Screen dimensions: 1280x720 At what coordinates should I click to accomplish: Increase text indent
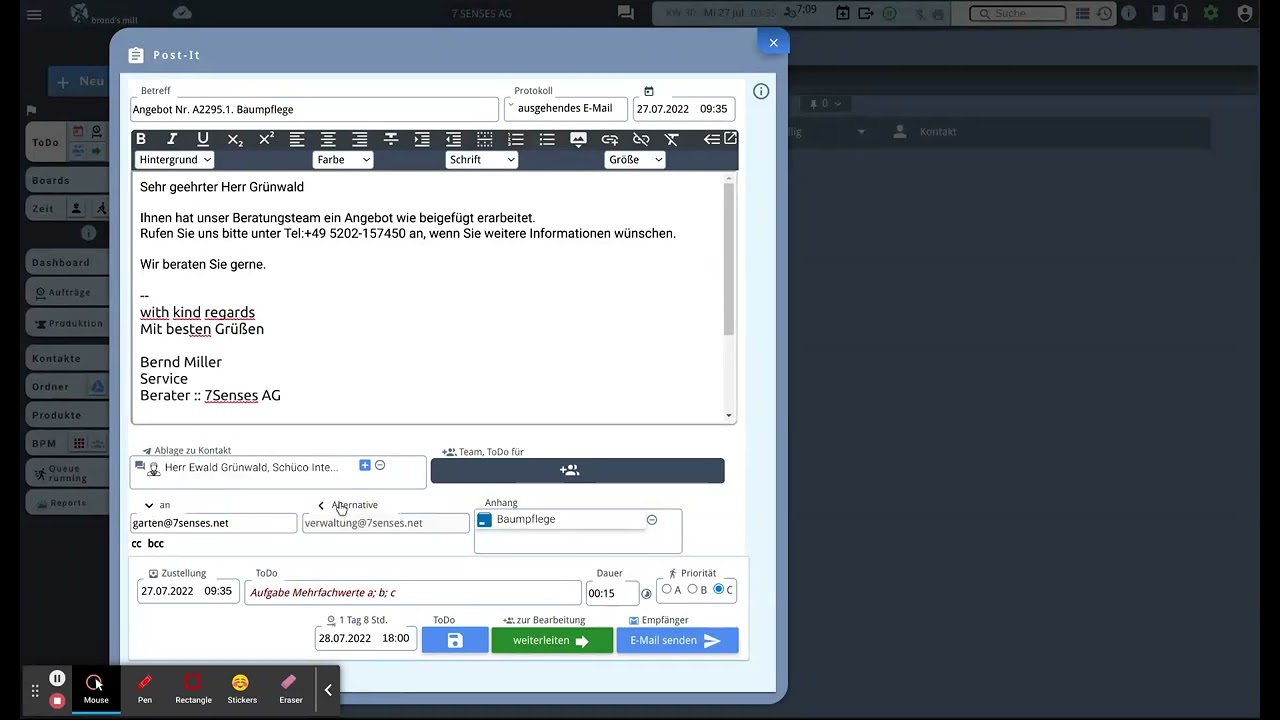(x=422, y=139)
